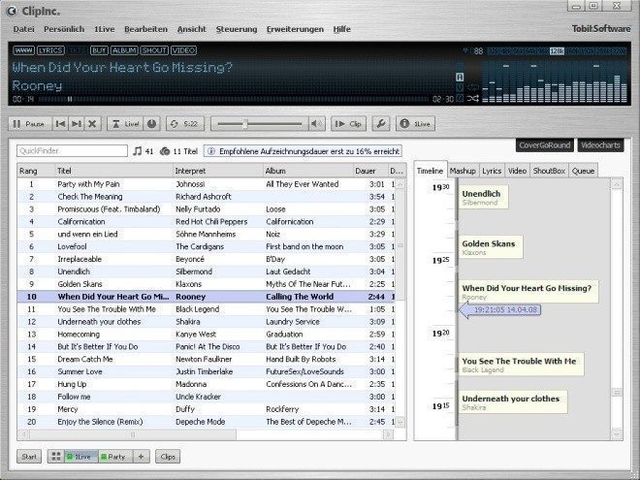Image resolution: width=640 pixels, height=480 pixels.
Task: Skip to the next track
Action: pyautogui.click(x=76, y=124)
